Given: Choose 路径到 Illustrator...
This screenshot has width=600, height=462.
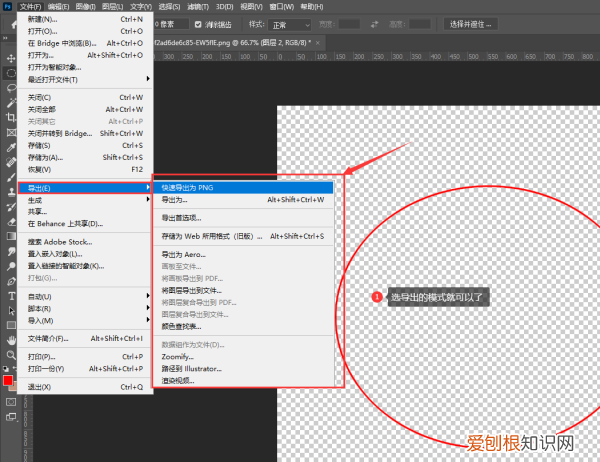Looking at the screenshot, I should tap(243, 369).
